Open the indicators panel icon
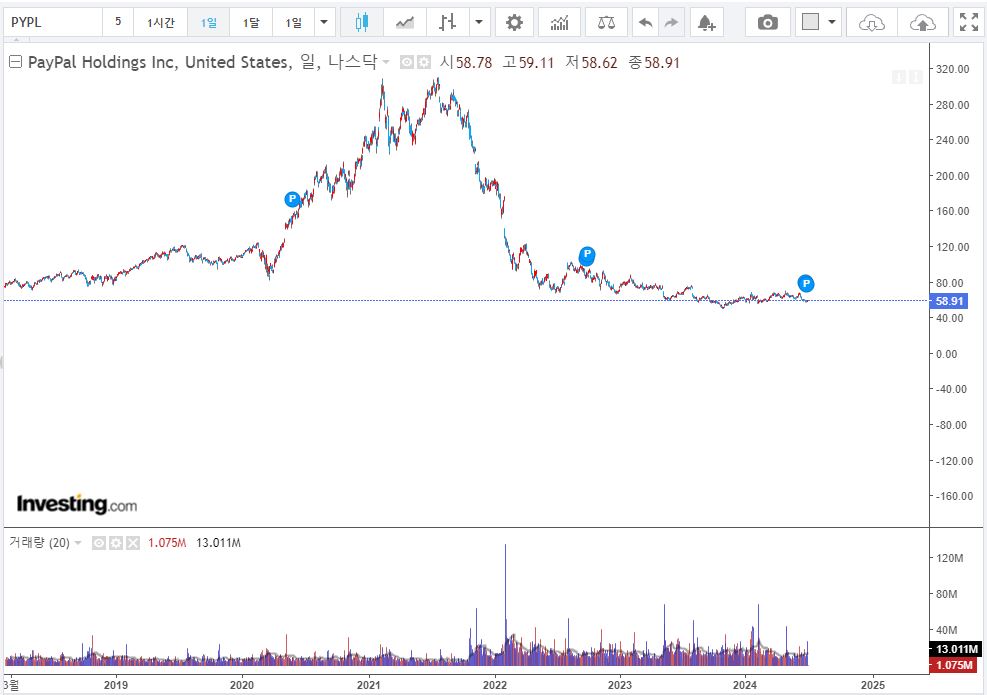 point(560,23)
